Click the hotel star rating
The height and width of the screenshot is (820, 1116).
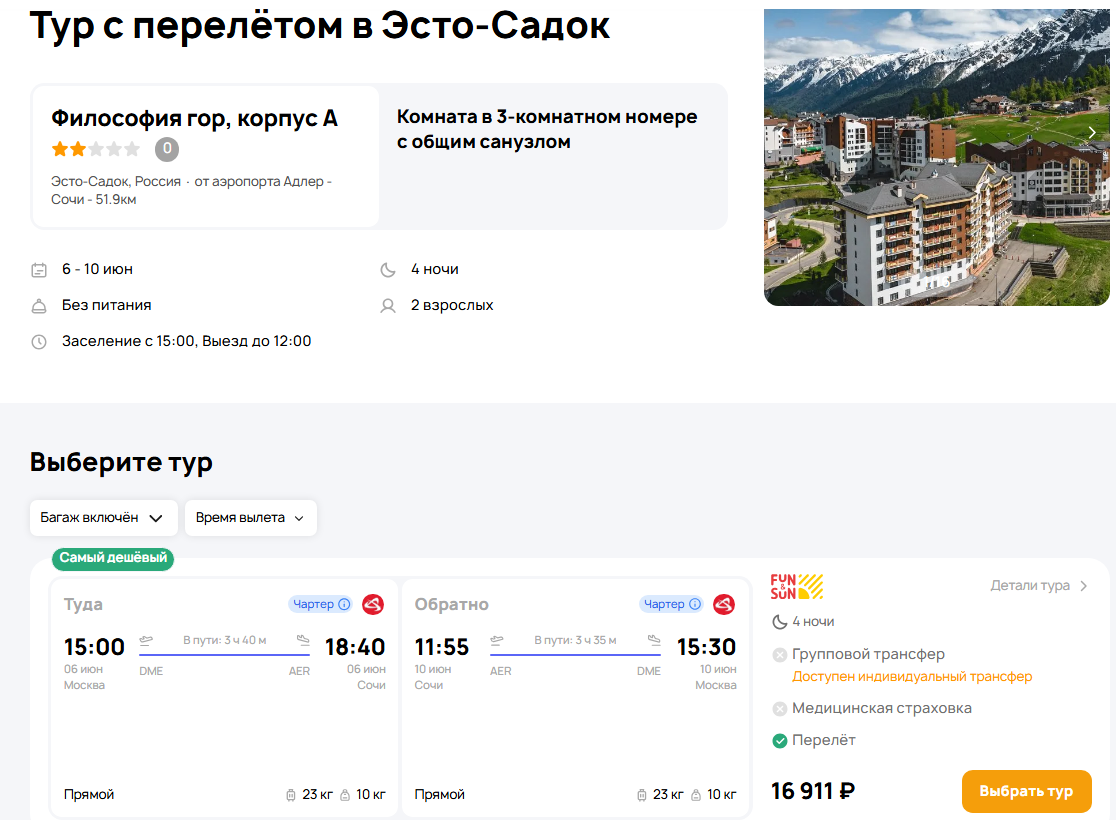95,149
